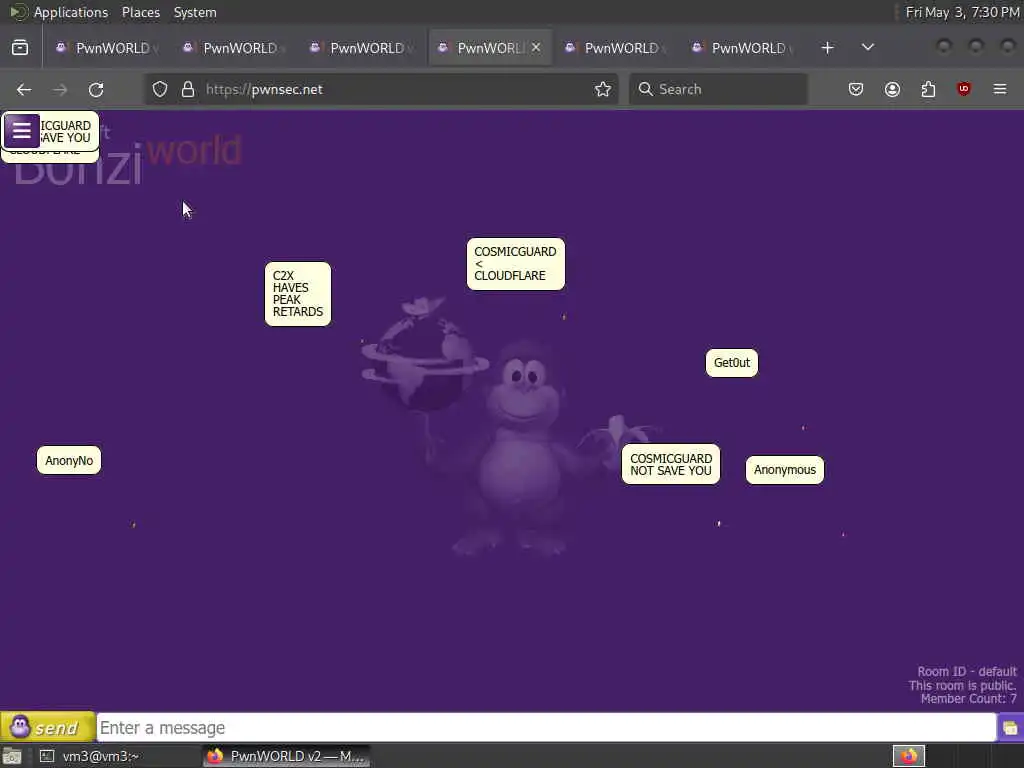Switch to the sixth PwnWORLD tab
Image resolution: width=1024 pixels, height=768 pixels.
click(x=742, y=48)
